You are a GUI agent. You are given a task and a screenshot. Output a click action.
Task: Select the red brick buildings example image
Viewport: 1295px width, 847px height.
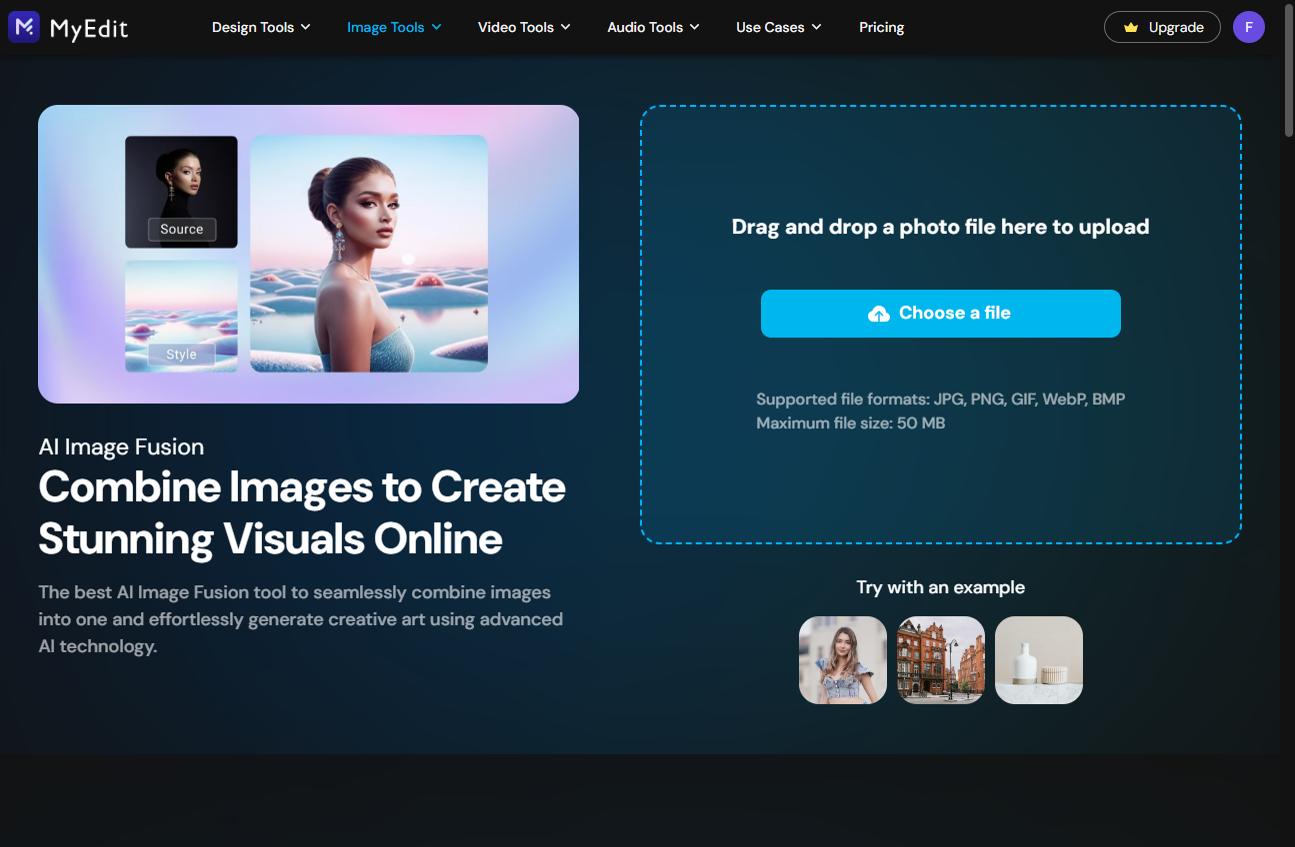coord(940,659)
